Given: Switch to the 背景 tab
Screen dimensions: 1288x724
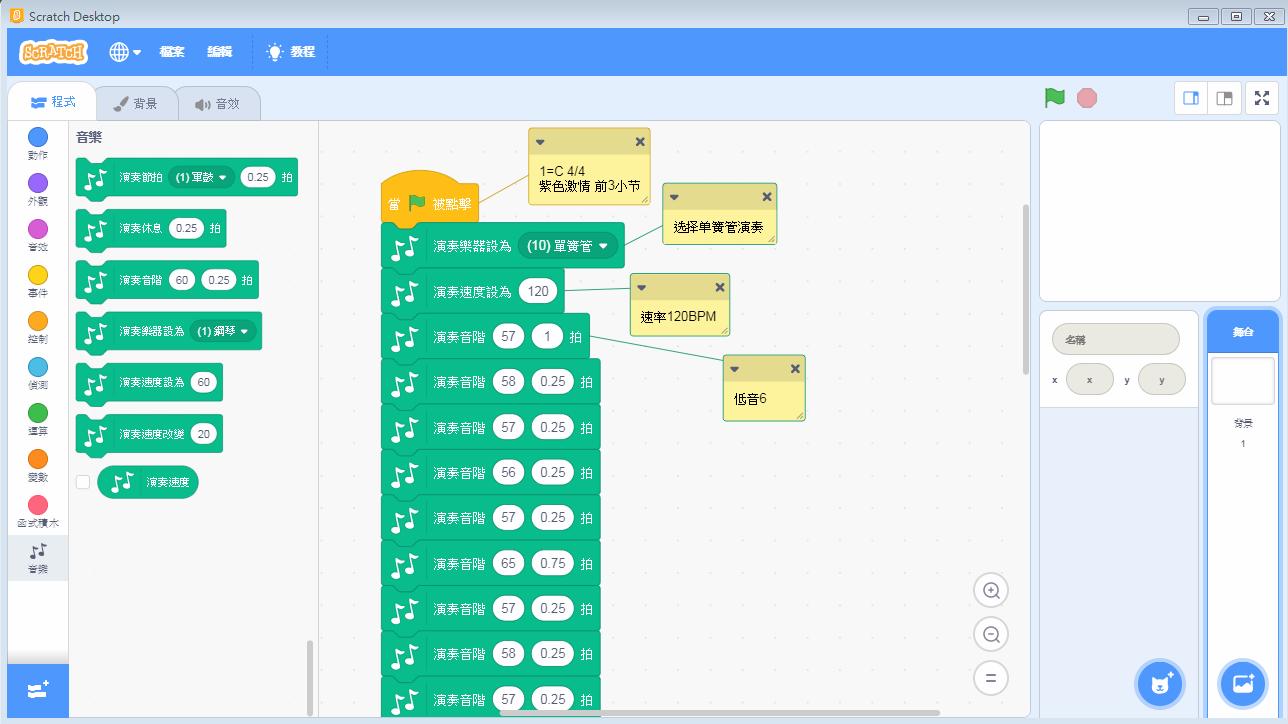Looking at the screenshot, I should 136,103.
